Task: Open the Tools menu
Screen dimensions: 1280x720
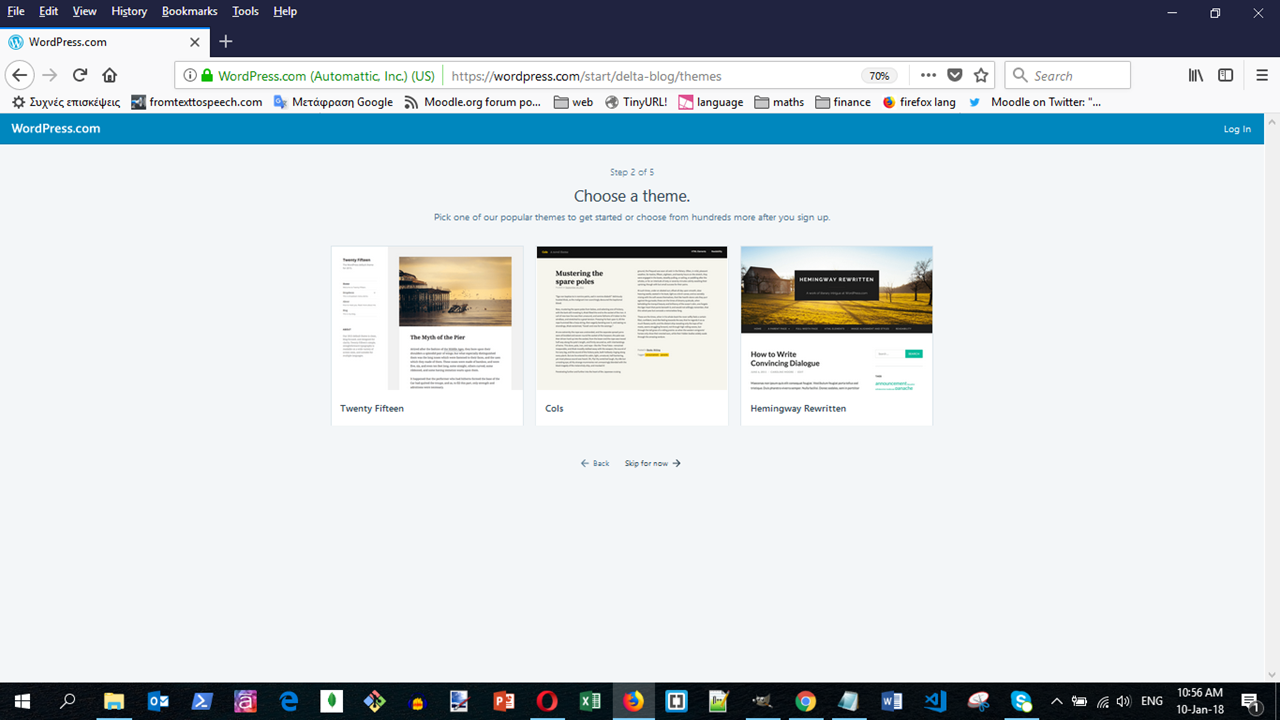Action: click(x=245, y=11)
